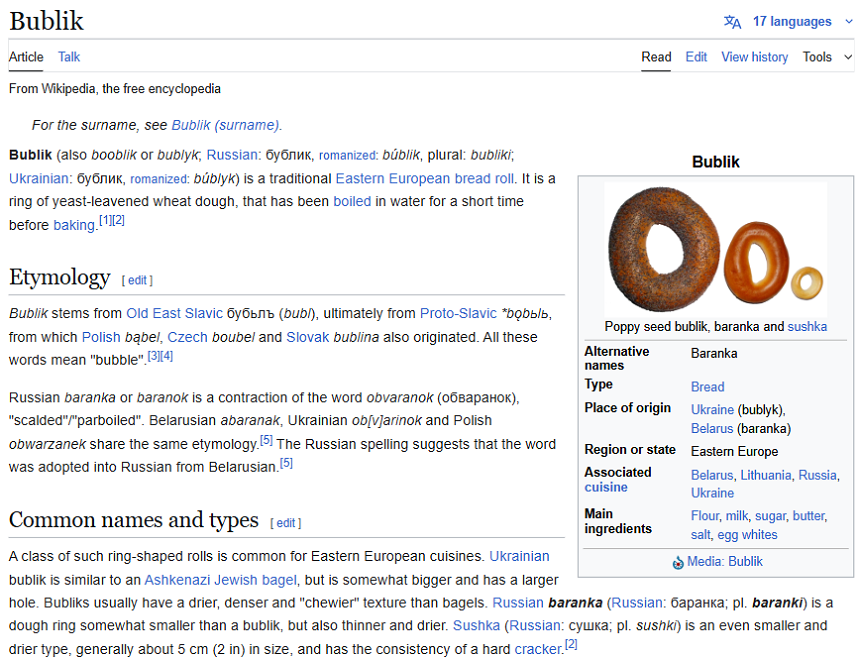Open the bagel link
This screenshot has width=858, height=660.
pos(279,580)
